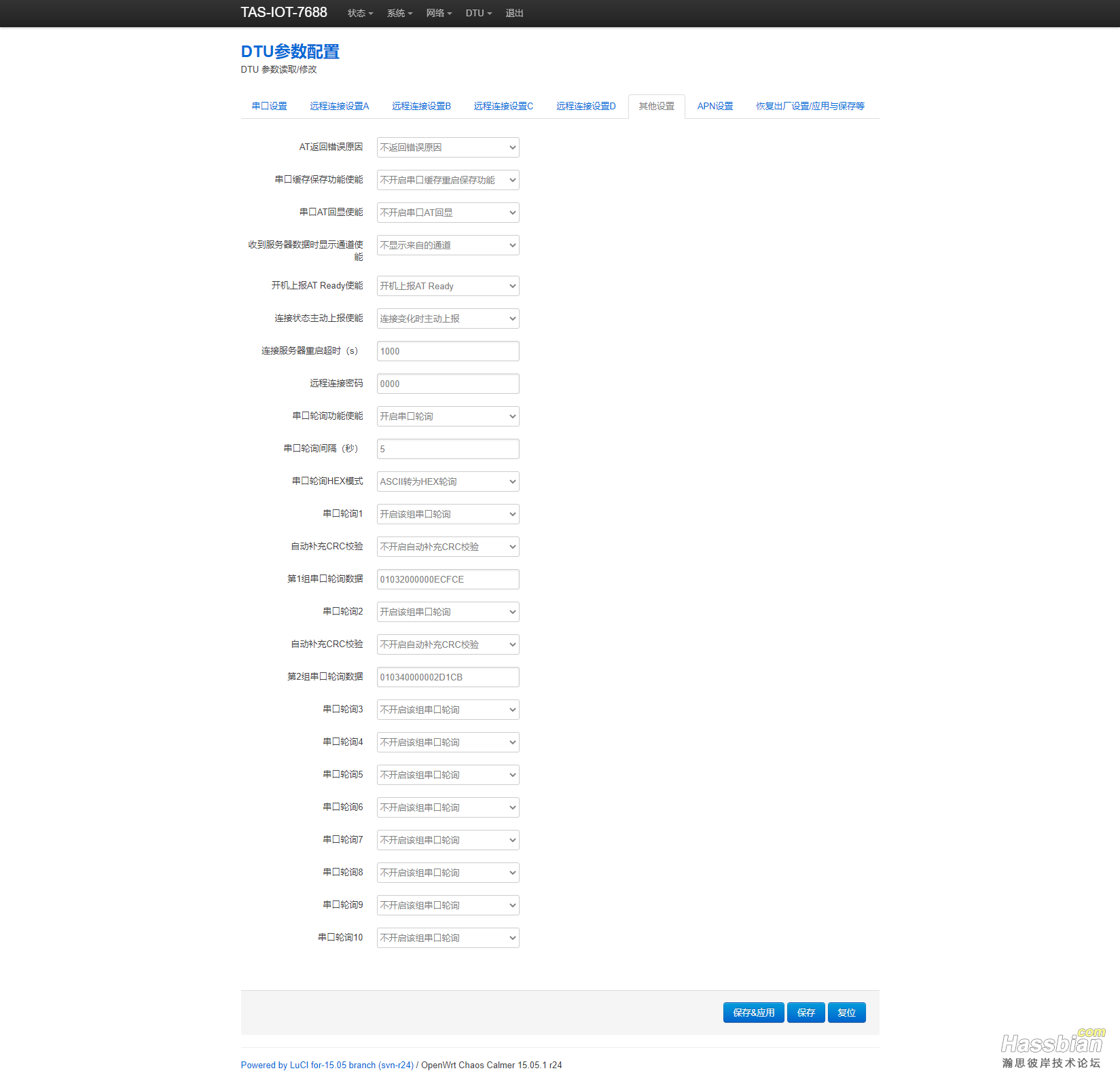
Task: Open the 串口轮询功能使能 dropdown
Action: point(448,416)
